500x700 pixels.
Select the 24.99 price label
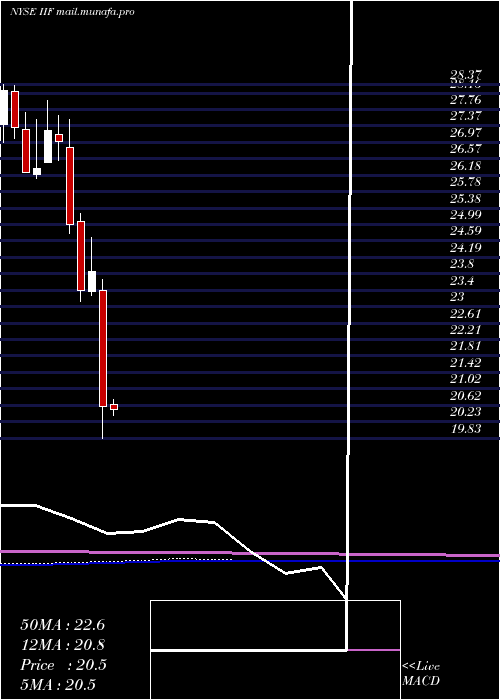[x=465, y=215]
